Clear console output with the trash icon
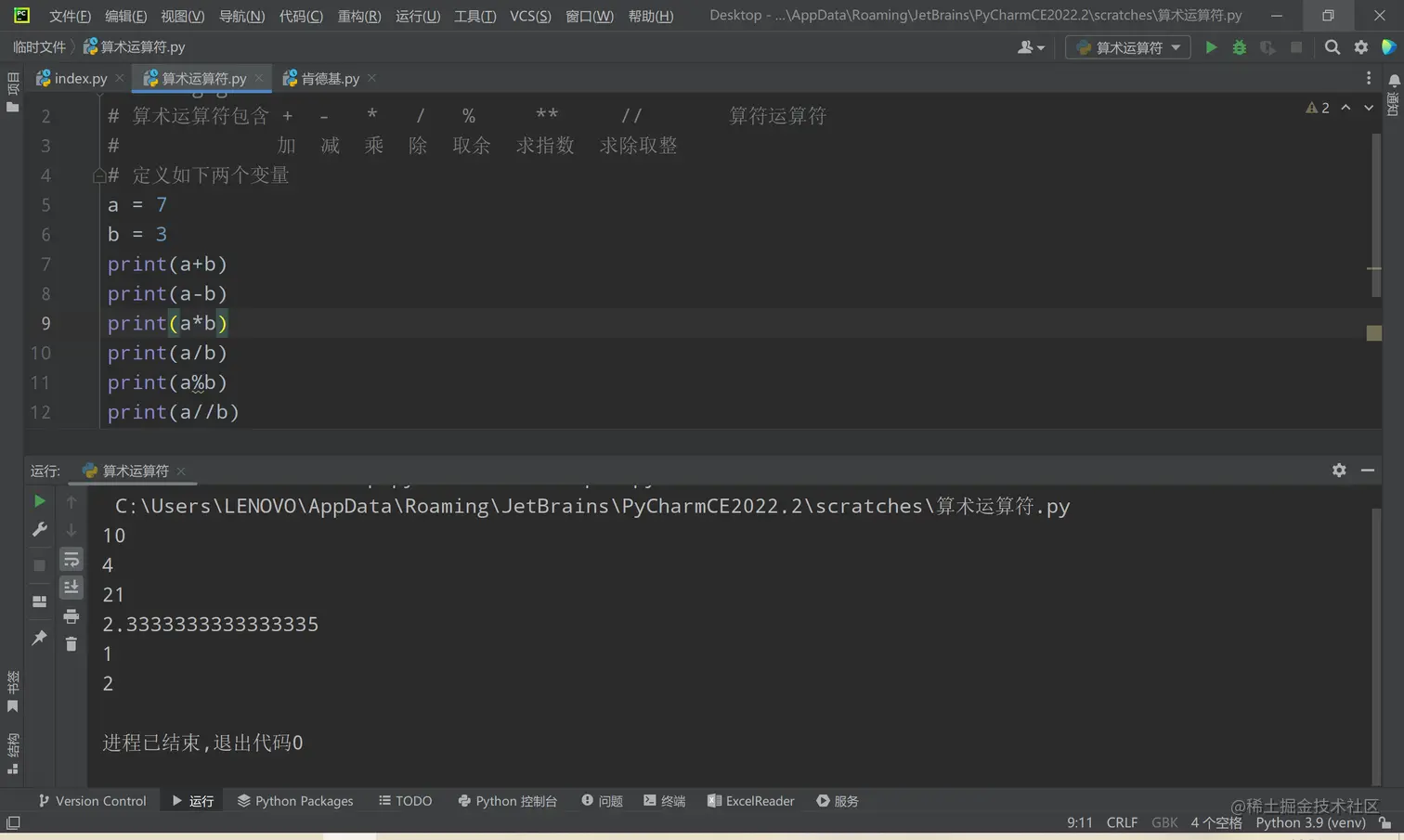Viewport: 1404px width, 840px height. pyautogui.click(x=71, y=644)
